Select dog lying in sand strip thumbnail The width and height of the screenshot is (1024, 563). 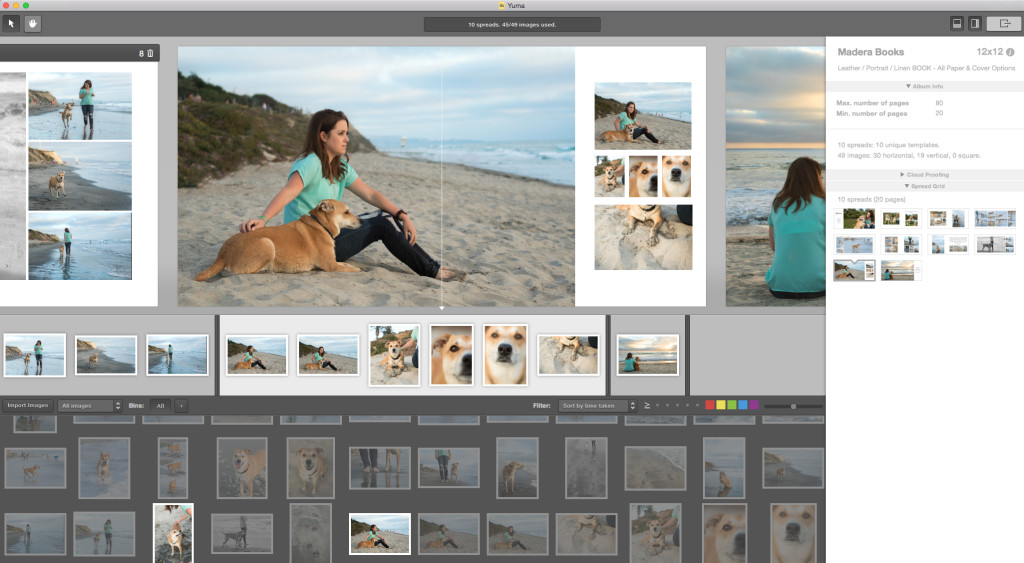(x=568, y=355)
